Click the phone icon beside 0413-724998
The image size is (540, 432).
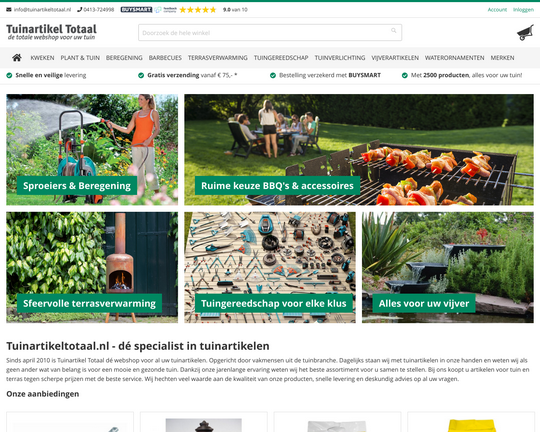point(80,10)
